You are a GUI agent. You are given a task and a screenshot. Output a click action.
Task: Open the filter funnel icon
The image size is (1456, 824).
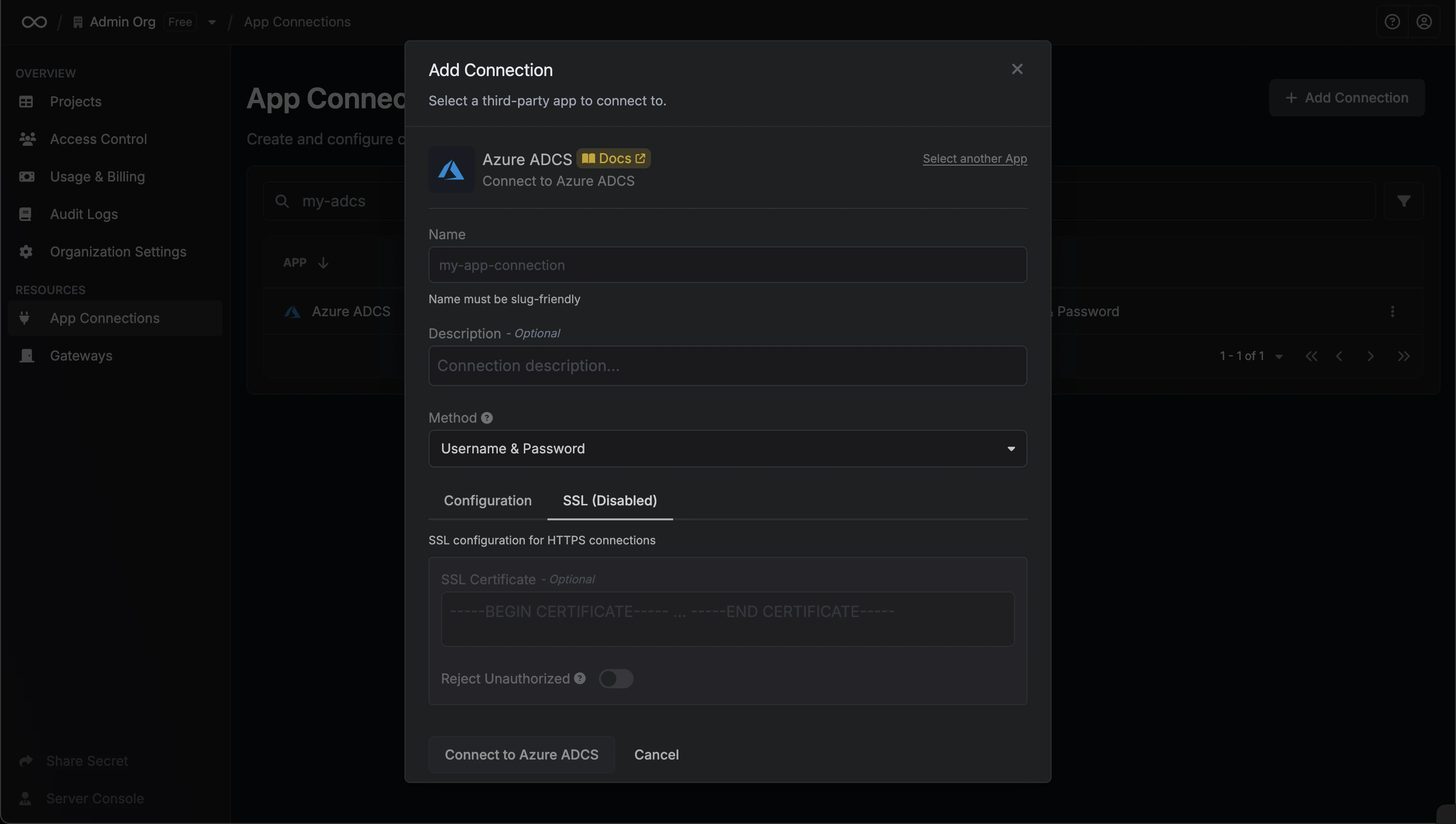[1404, 202]
